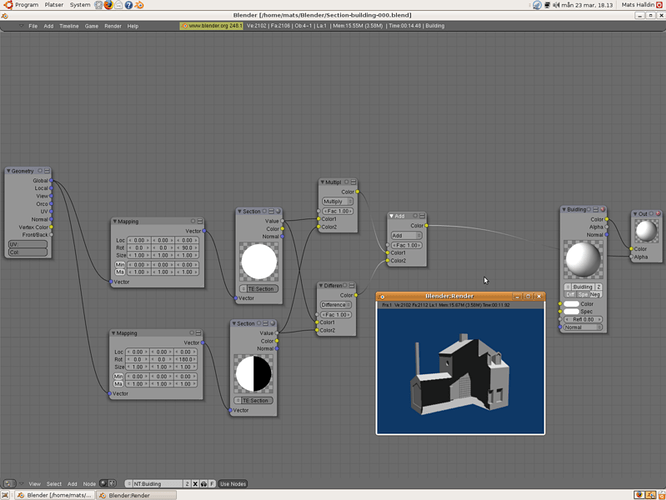This screenshot has width=666, height=500.
Task: Open the Node menu in node editor header
Action: pos(89,483)
